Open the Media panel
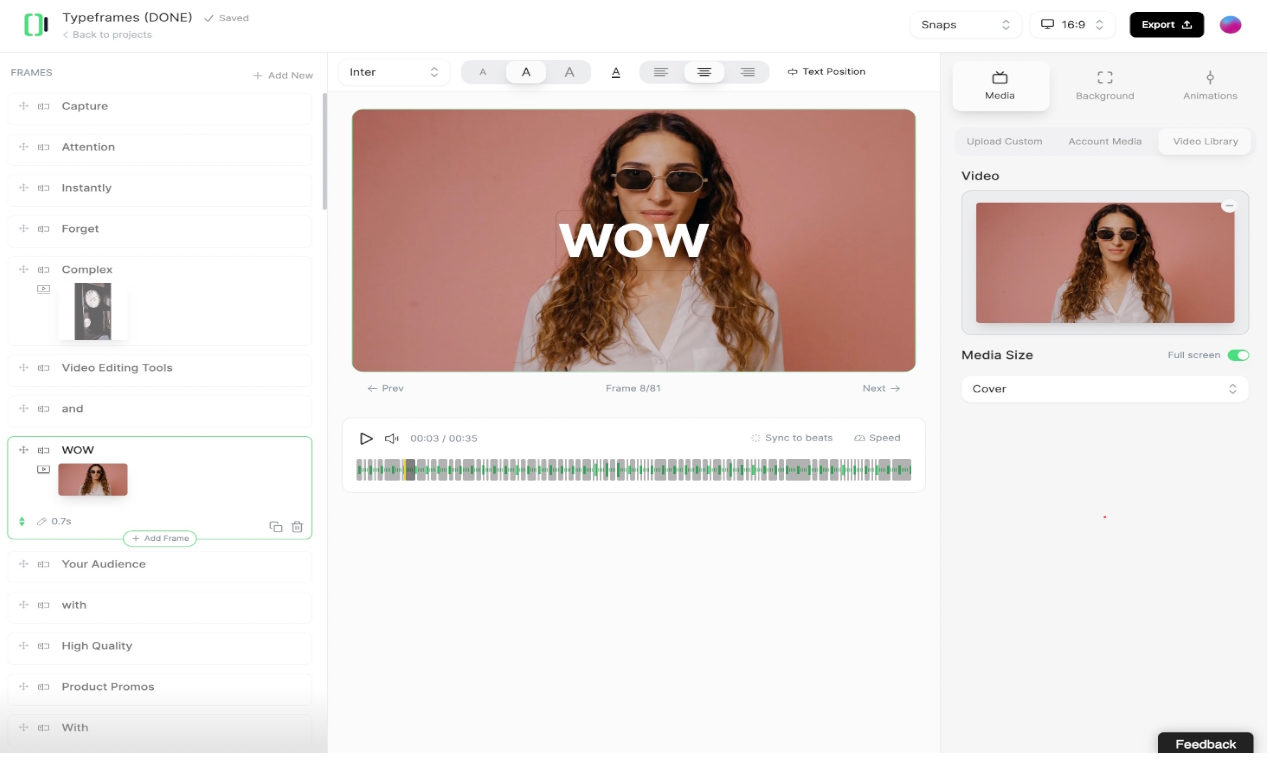The image size is (1270, 760). [1000, 85]
